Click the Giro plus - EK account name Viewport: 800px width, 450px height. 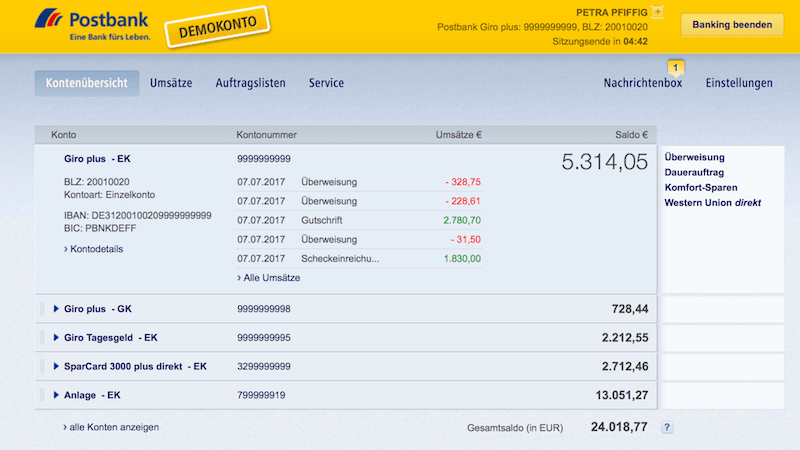point(97,159)
